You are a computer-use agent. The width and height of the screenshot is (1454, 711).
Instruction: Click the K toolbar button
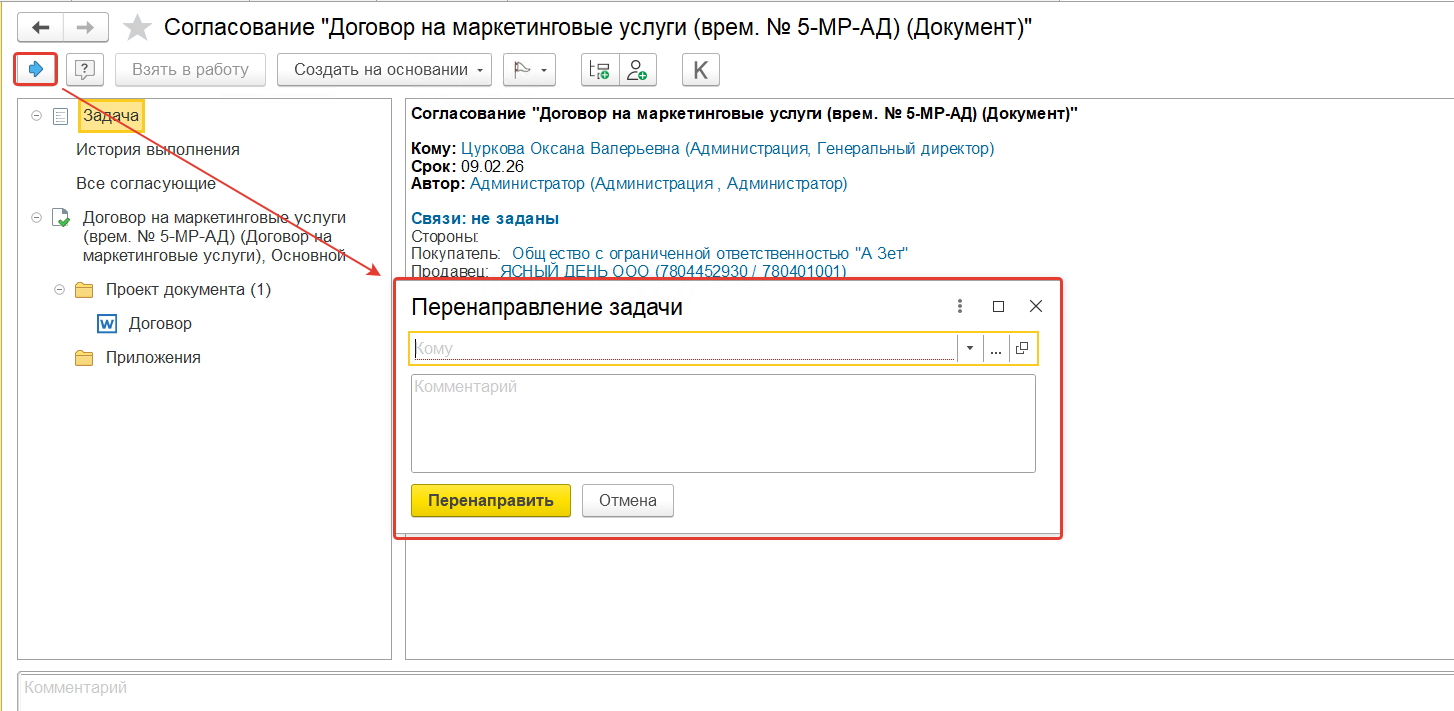click(x=700, y=69)
